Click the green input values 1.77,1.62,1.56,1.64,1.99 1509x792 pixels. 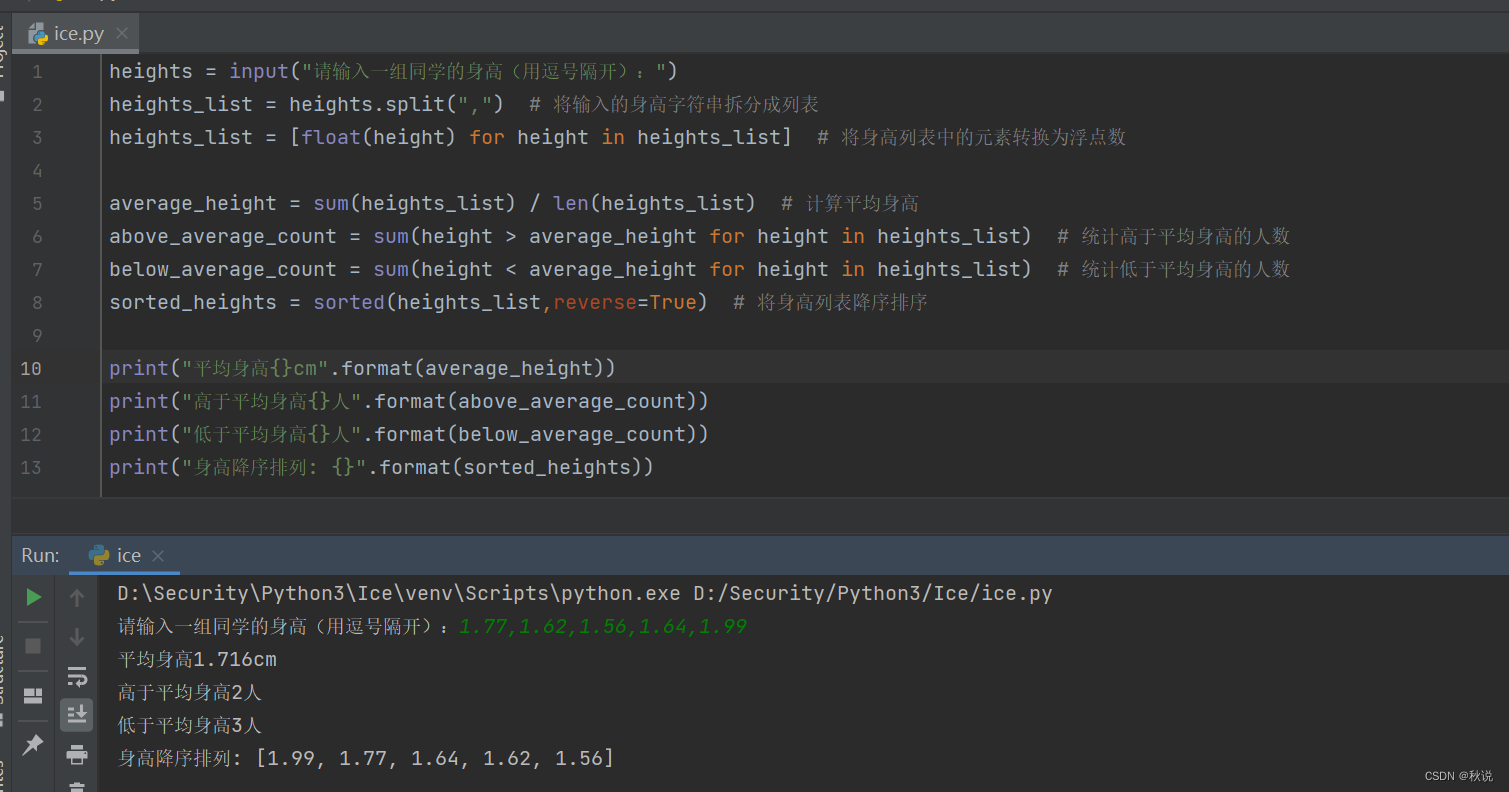click(x=603, y=627)
